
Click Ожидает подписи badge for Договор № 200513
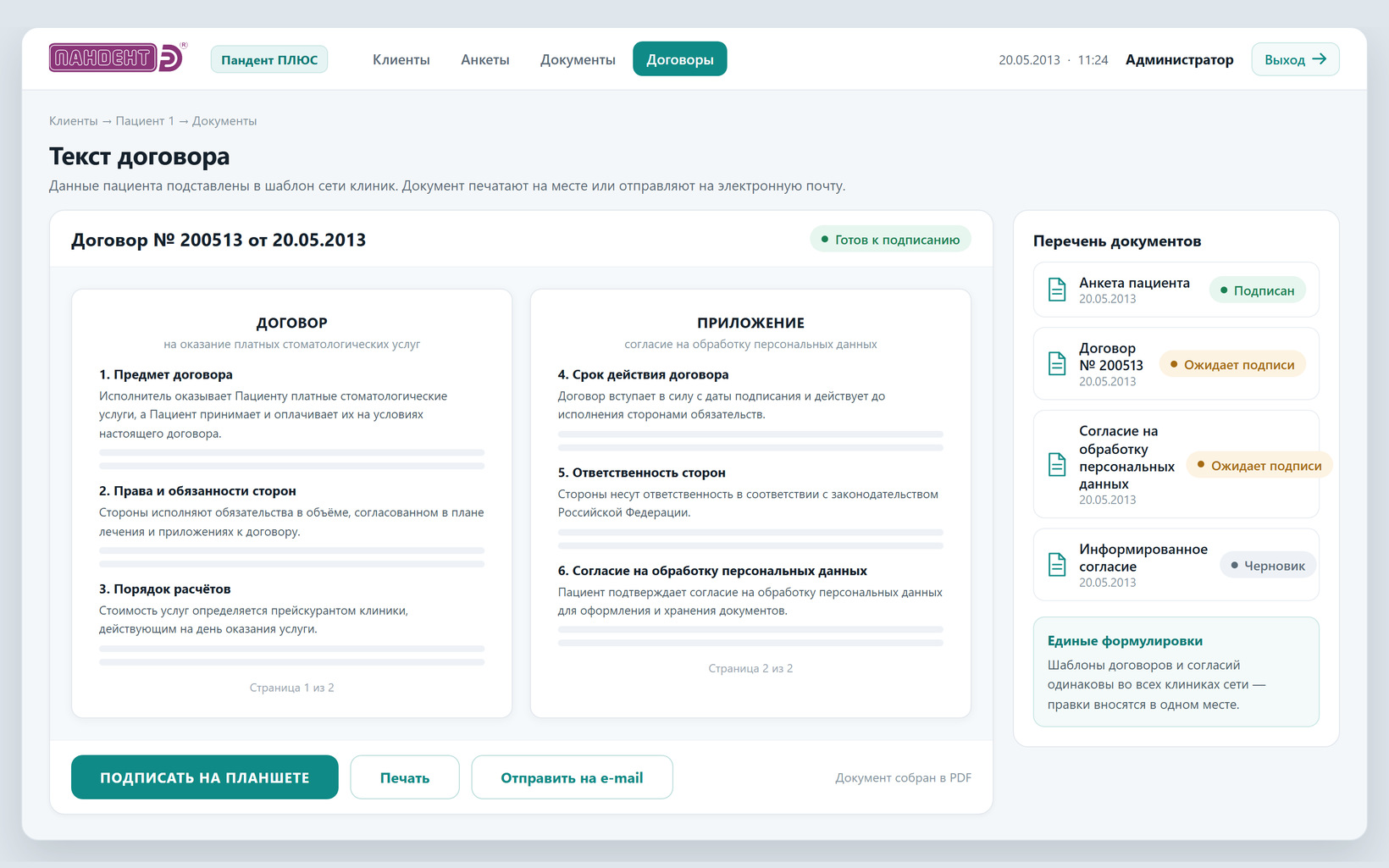1233,365
